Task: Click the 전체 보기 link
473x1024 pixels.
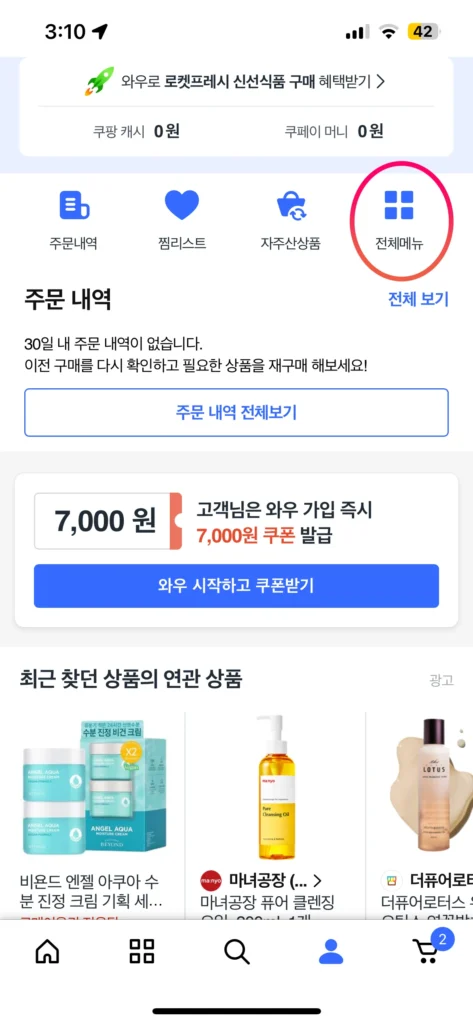Action: pos(418,299)
